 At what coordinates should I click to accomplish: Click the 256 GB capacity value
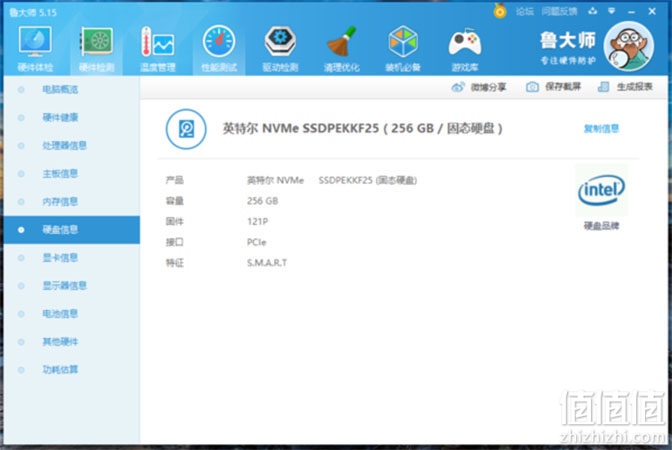click(262, 201)
